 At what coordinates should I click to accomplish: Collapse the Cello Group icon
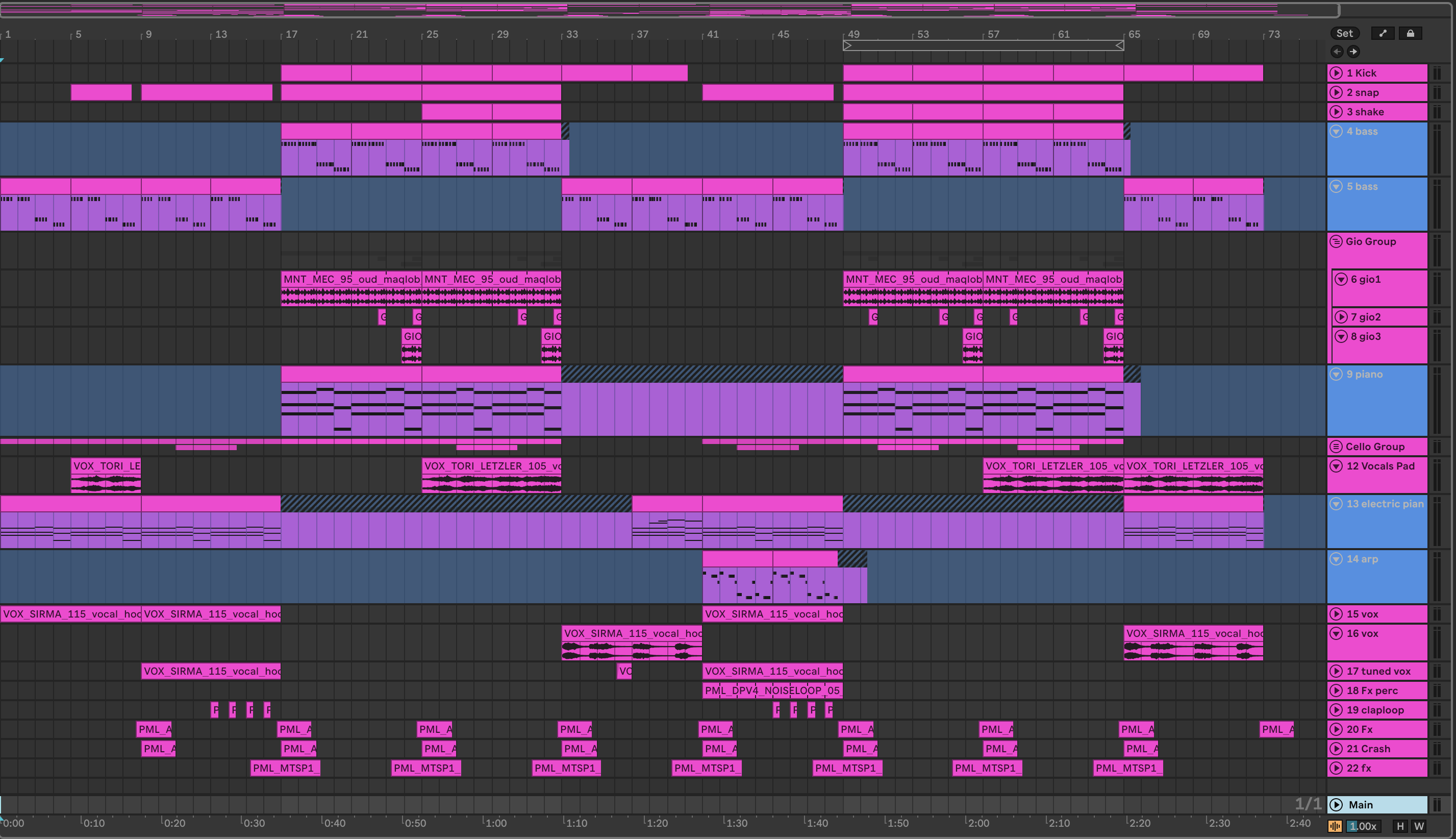point(1336,447)
